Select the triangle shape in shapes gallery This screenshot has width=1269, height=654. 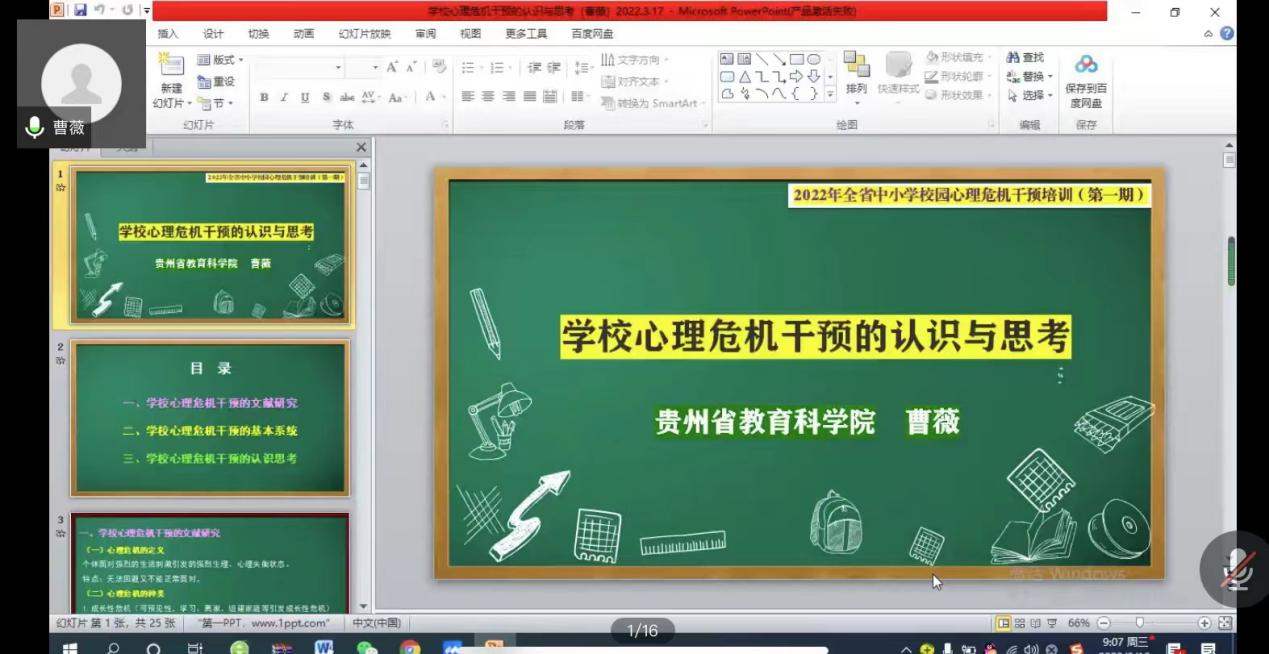(745, 77)
